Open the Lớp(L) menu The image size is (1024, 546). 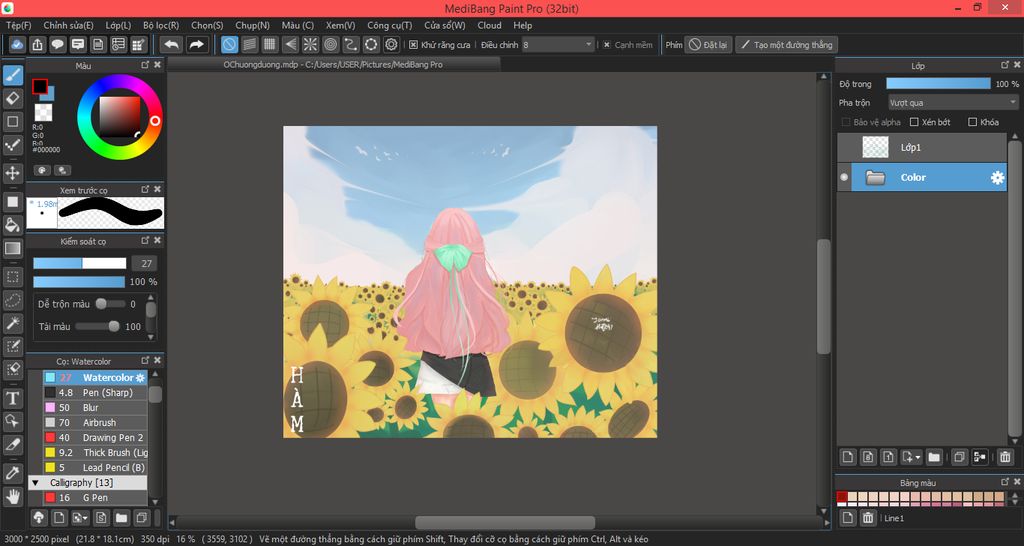(118, 25)
